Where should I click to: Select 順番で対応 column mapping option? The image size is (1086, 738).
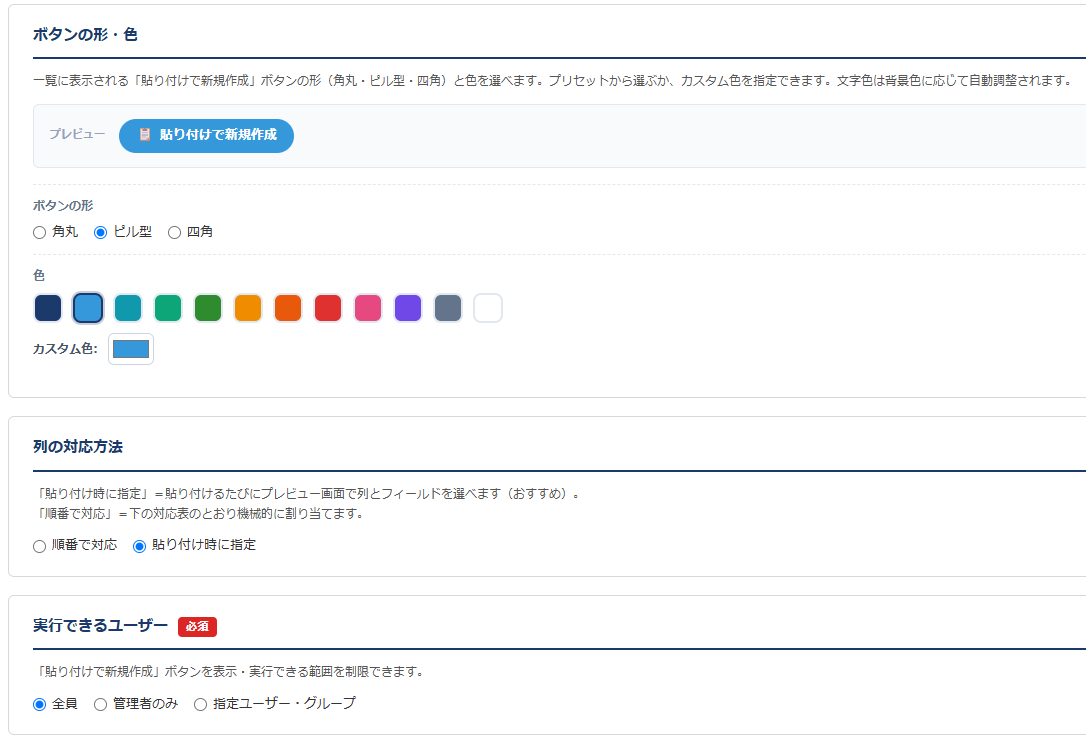point(39,546)
